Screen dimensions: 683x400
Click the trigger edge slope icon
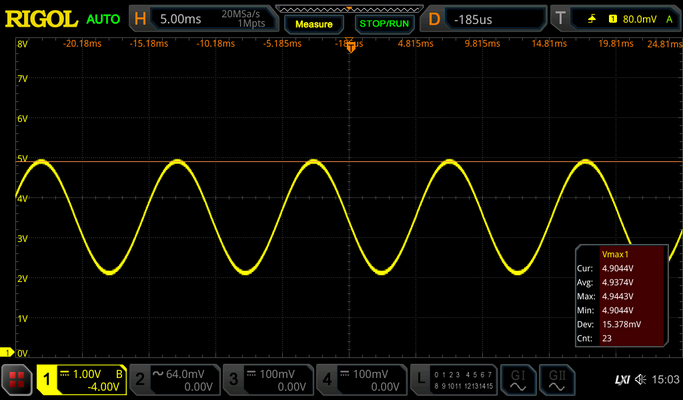[x=592, y=19]
